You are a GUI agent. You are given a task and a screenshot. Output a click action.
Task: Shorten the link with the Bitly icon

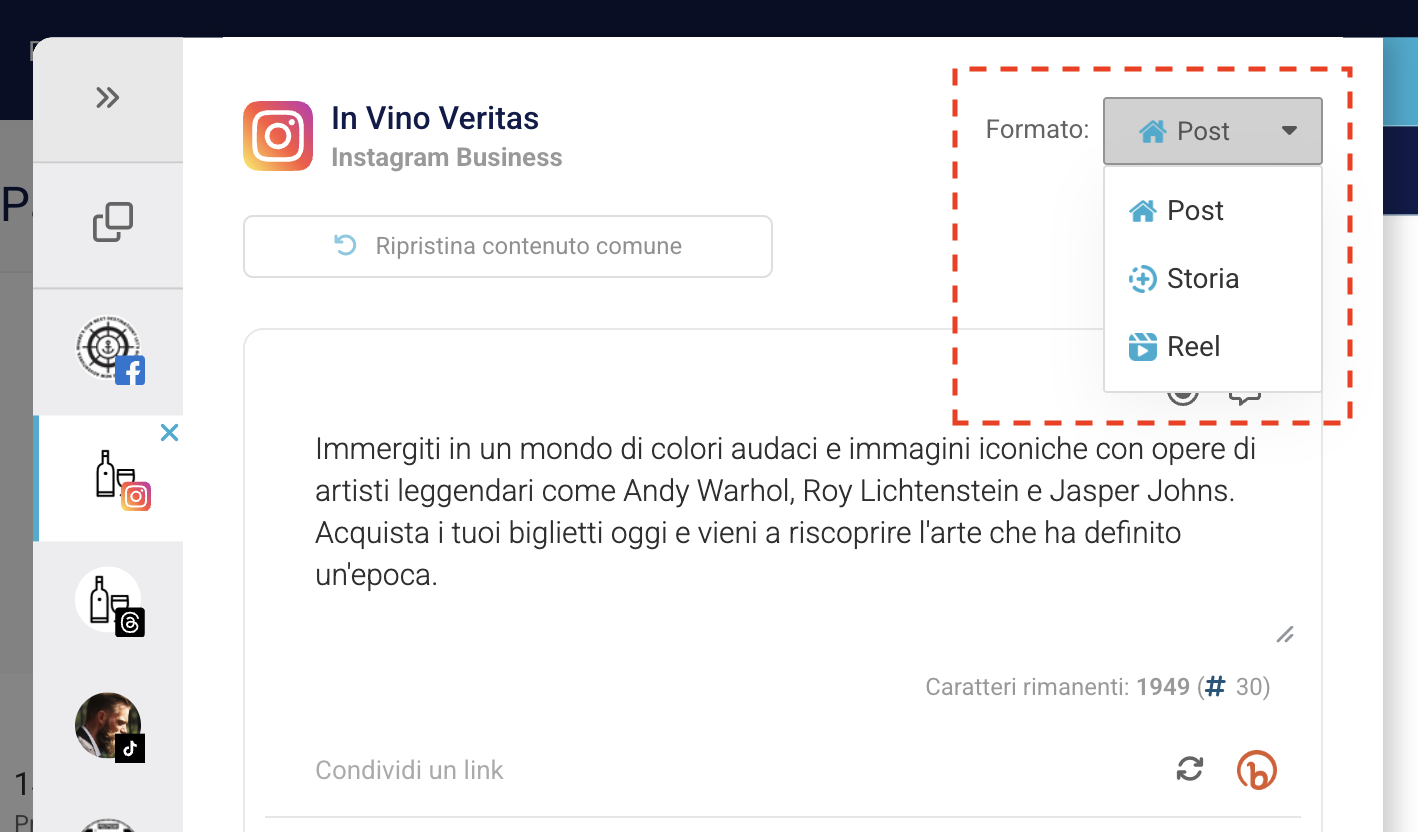tap(1257, 769)
